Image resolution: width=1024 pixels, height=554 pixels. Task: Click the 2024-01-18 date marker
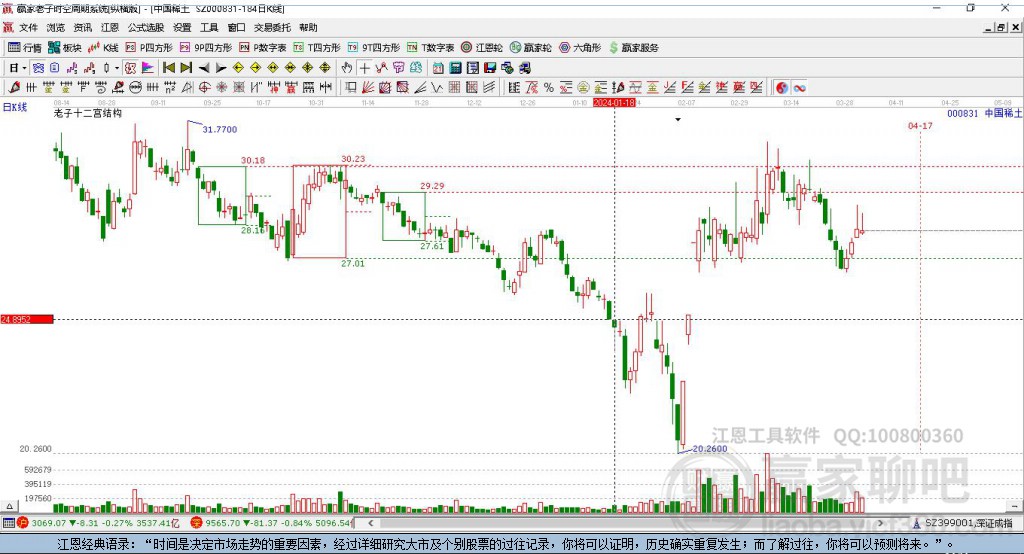615,103
